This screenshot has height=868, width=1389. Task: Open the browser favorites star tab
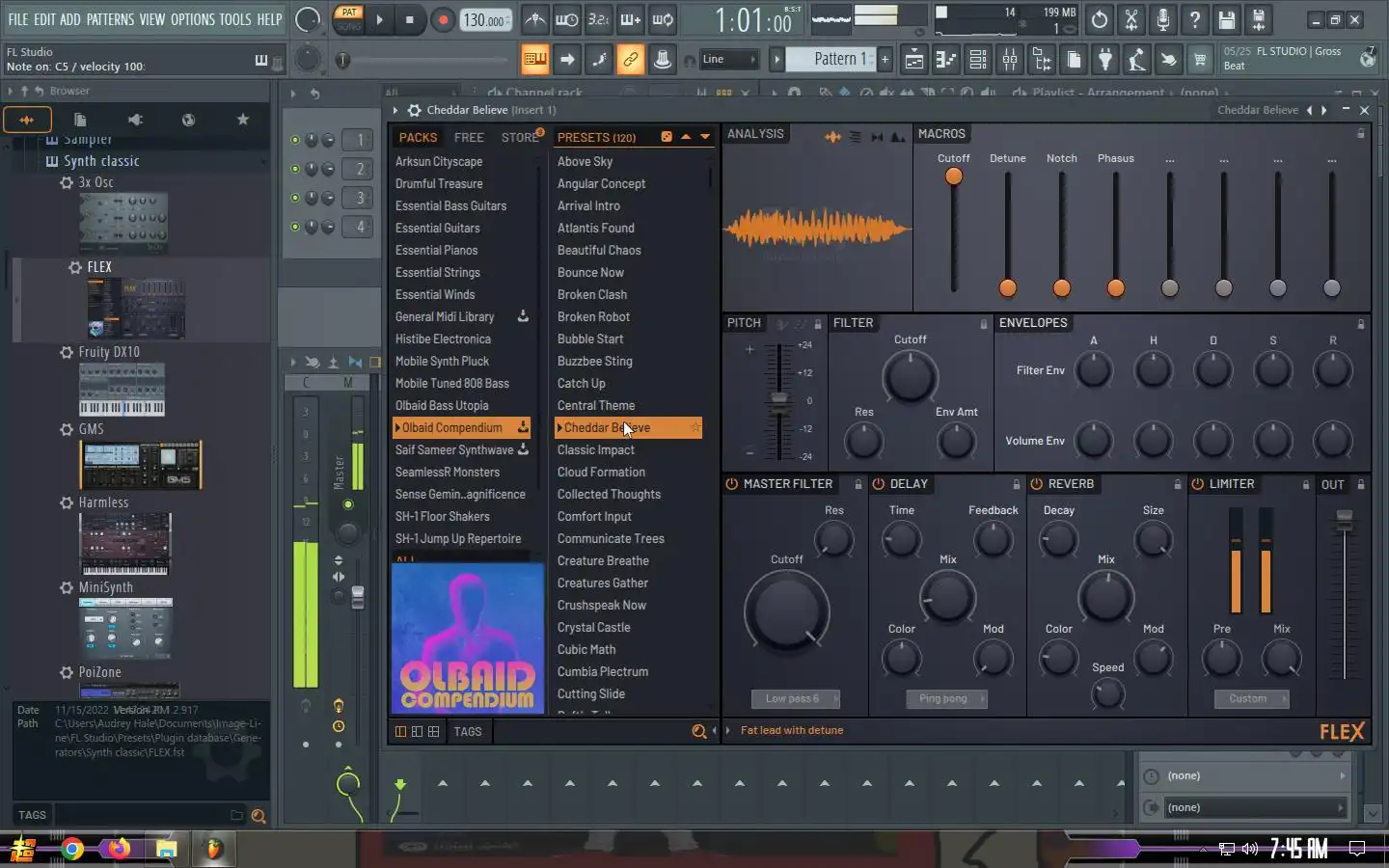[243, 120]
